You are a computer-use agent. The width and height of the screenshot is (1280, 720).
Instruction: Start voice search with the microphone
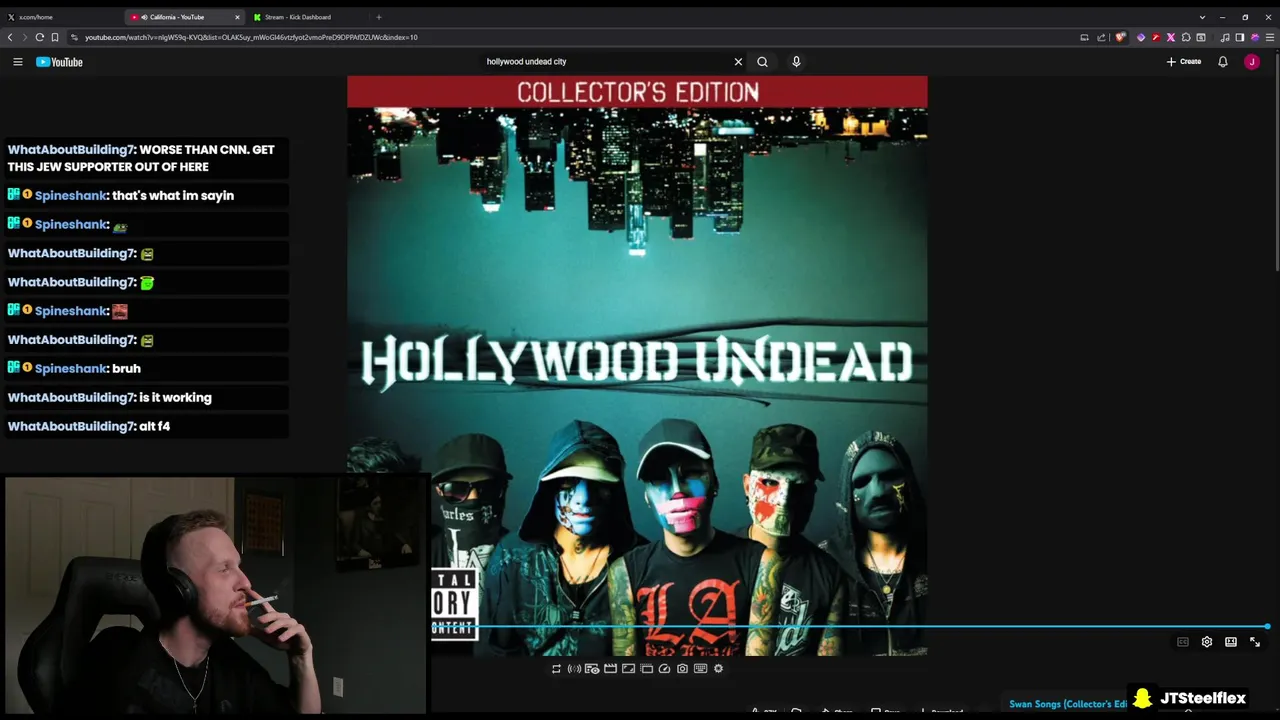pos(796,62)
